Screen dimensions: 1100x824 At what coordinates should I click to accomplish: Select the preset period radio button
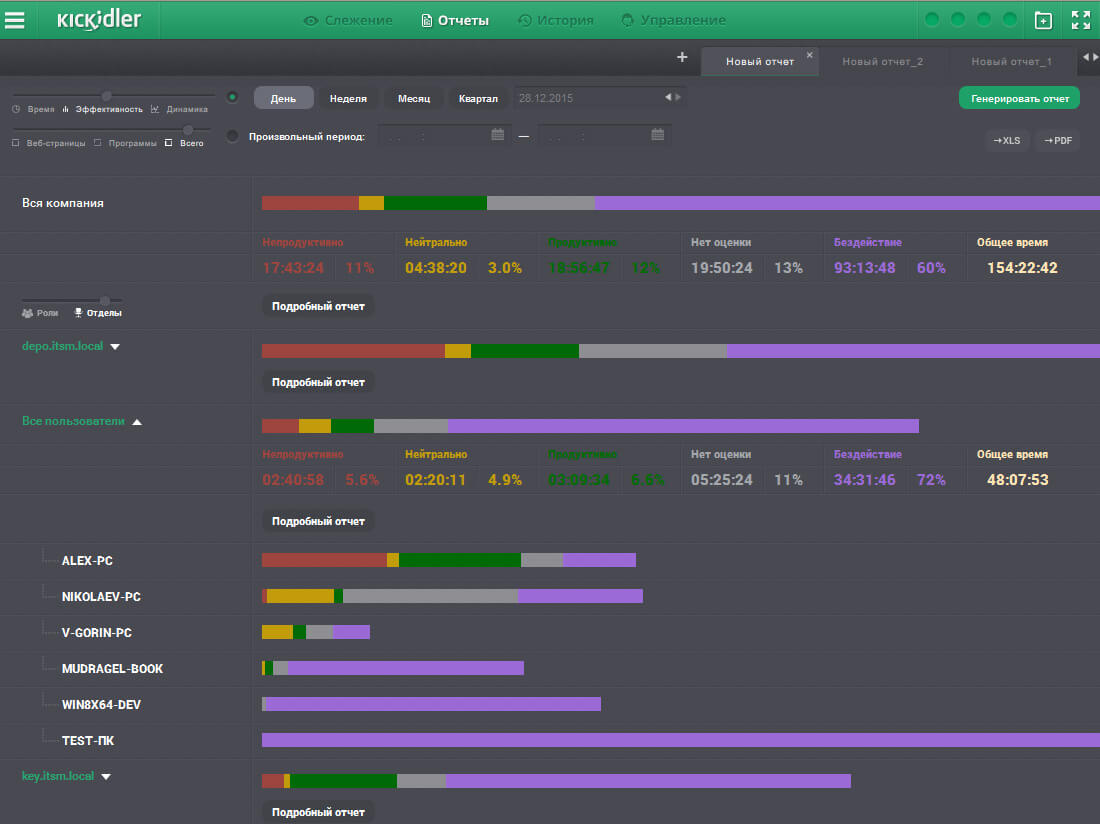(x=233, y=97)
